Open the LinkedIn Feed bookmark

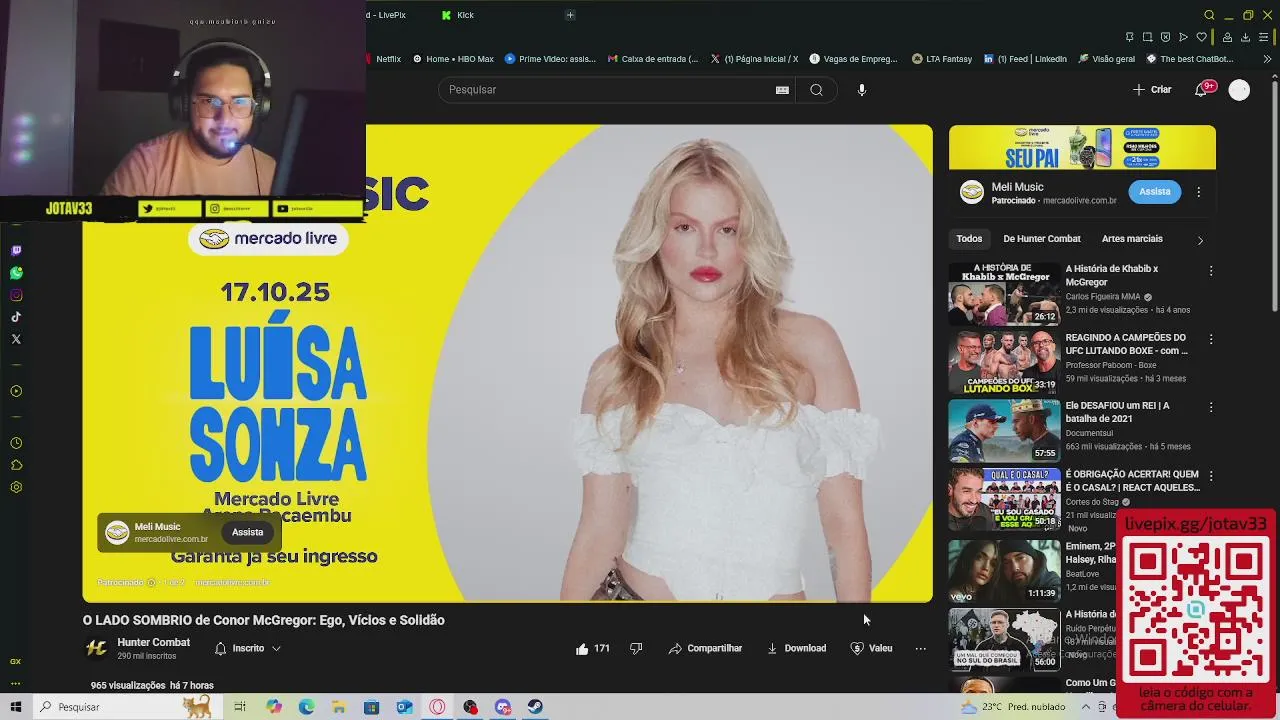(x=1025, y=59)
